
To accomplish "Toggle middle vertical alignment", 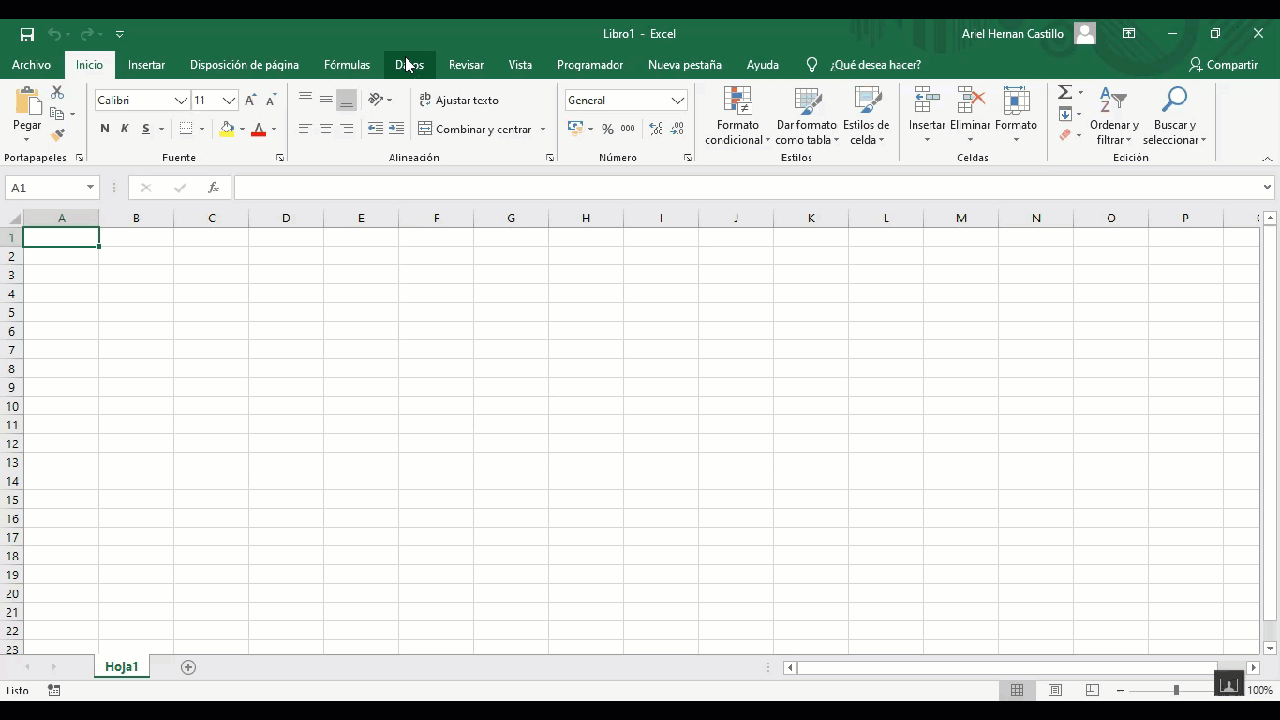I will tap(326, 100).
